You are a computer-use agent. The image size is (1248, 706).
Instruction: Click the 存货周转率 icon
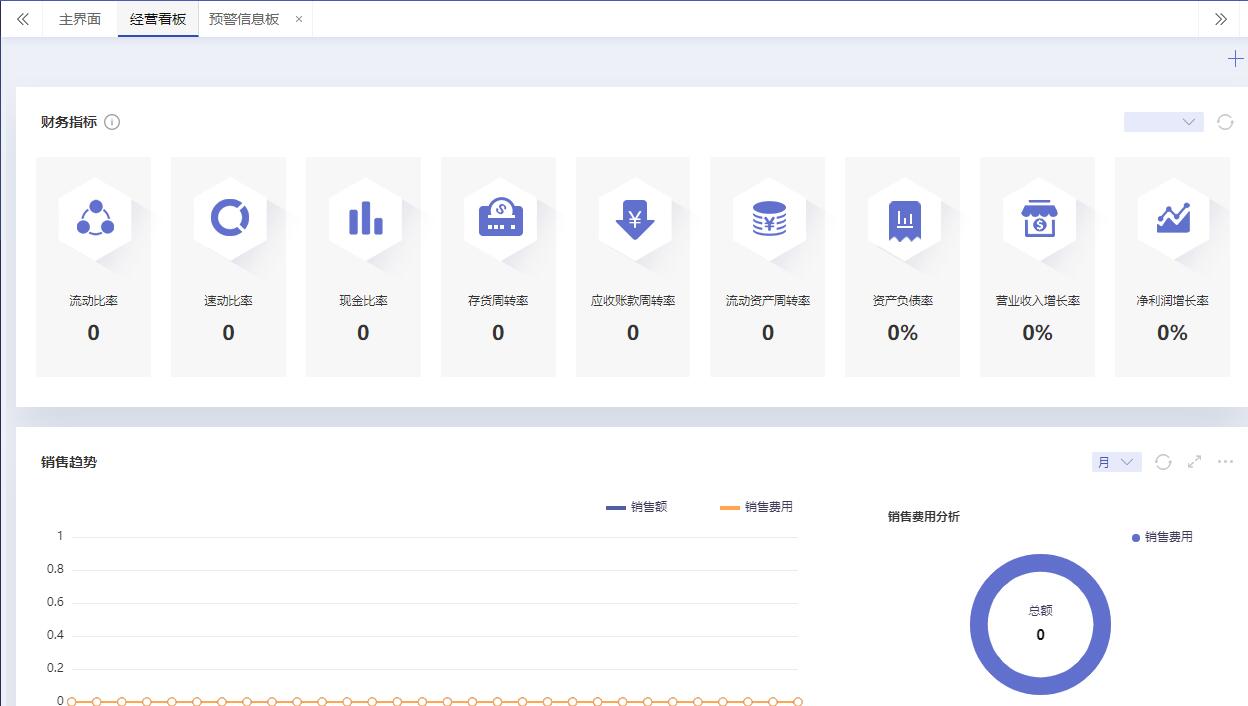[x=500, y=220]
